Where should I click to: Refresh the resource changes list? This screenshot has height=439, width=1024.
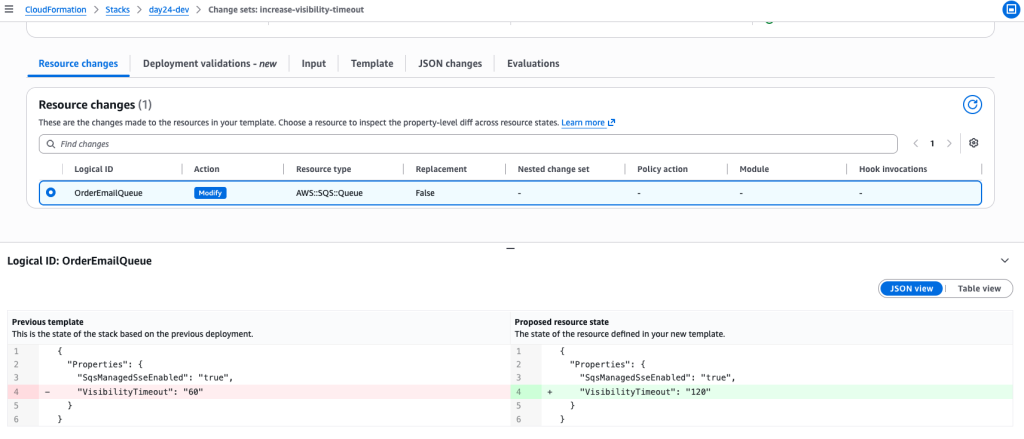pos(972,105)
